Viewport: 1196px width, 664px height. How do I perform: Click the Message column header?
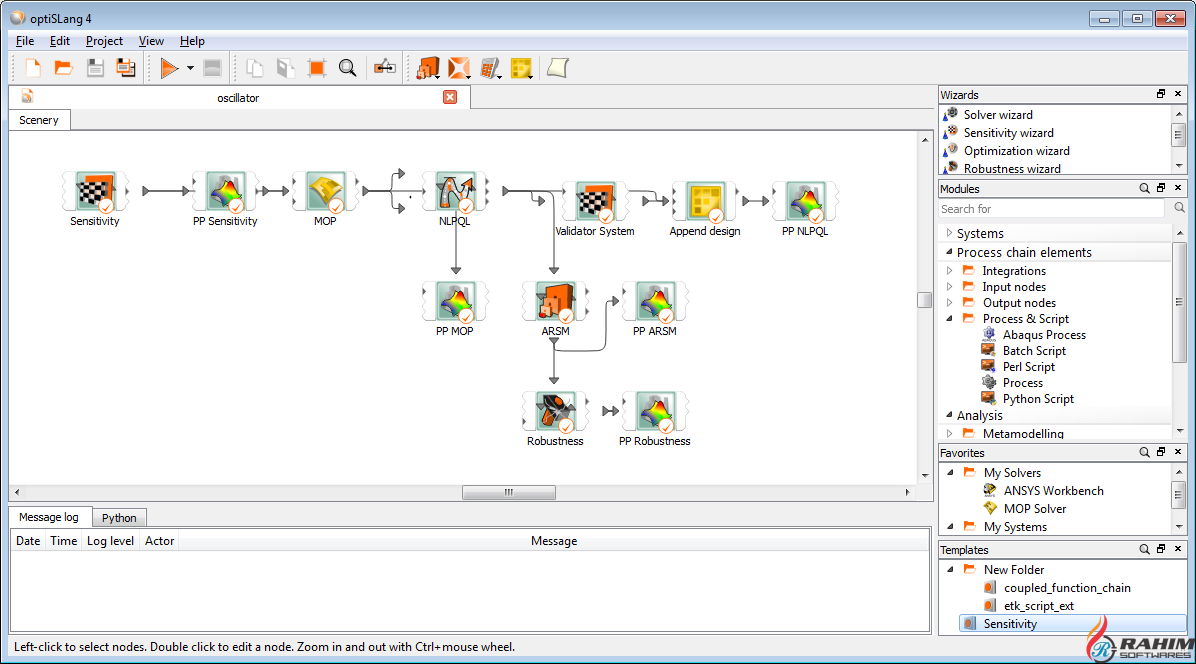click(554, 541)
